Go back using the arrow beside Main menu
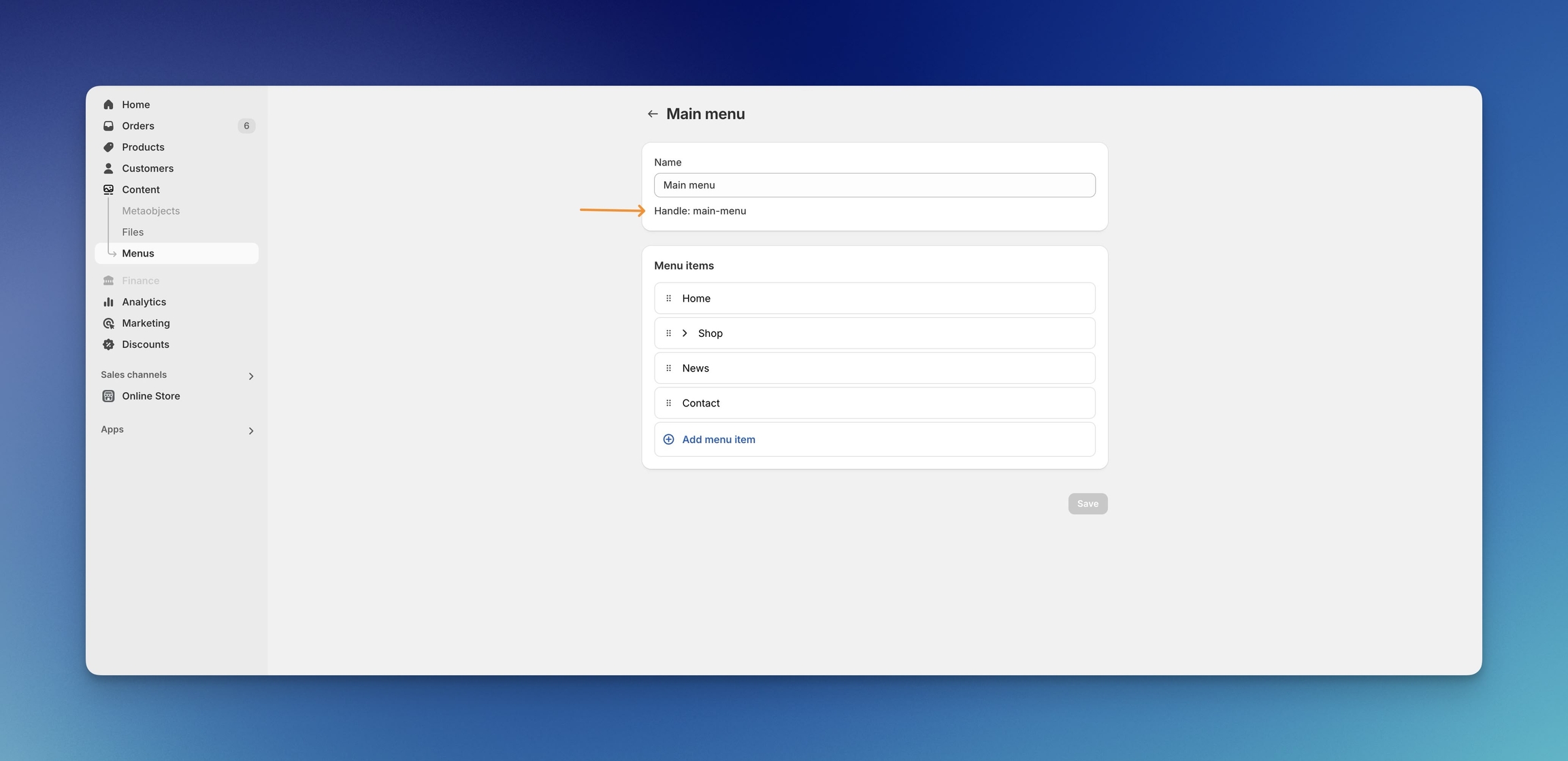Image resolution: width=1568 pixels, height=761 pixels. tap(652, 114)
